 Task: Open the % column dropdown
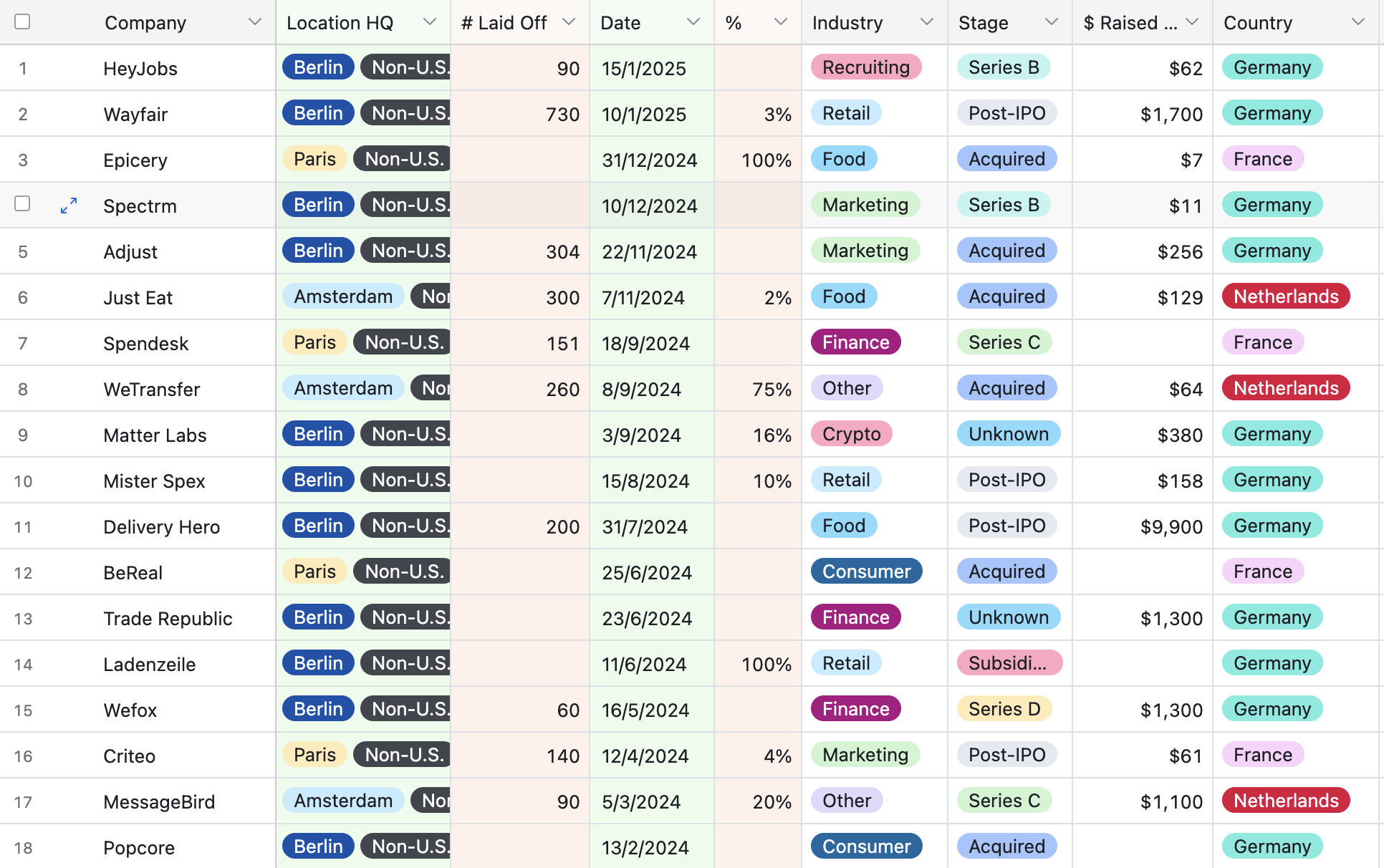781,22
